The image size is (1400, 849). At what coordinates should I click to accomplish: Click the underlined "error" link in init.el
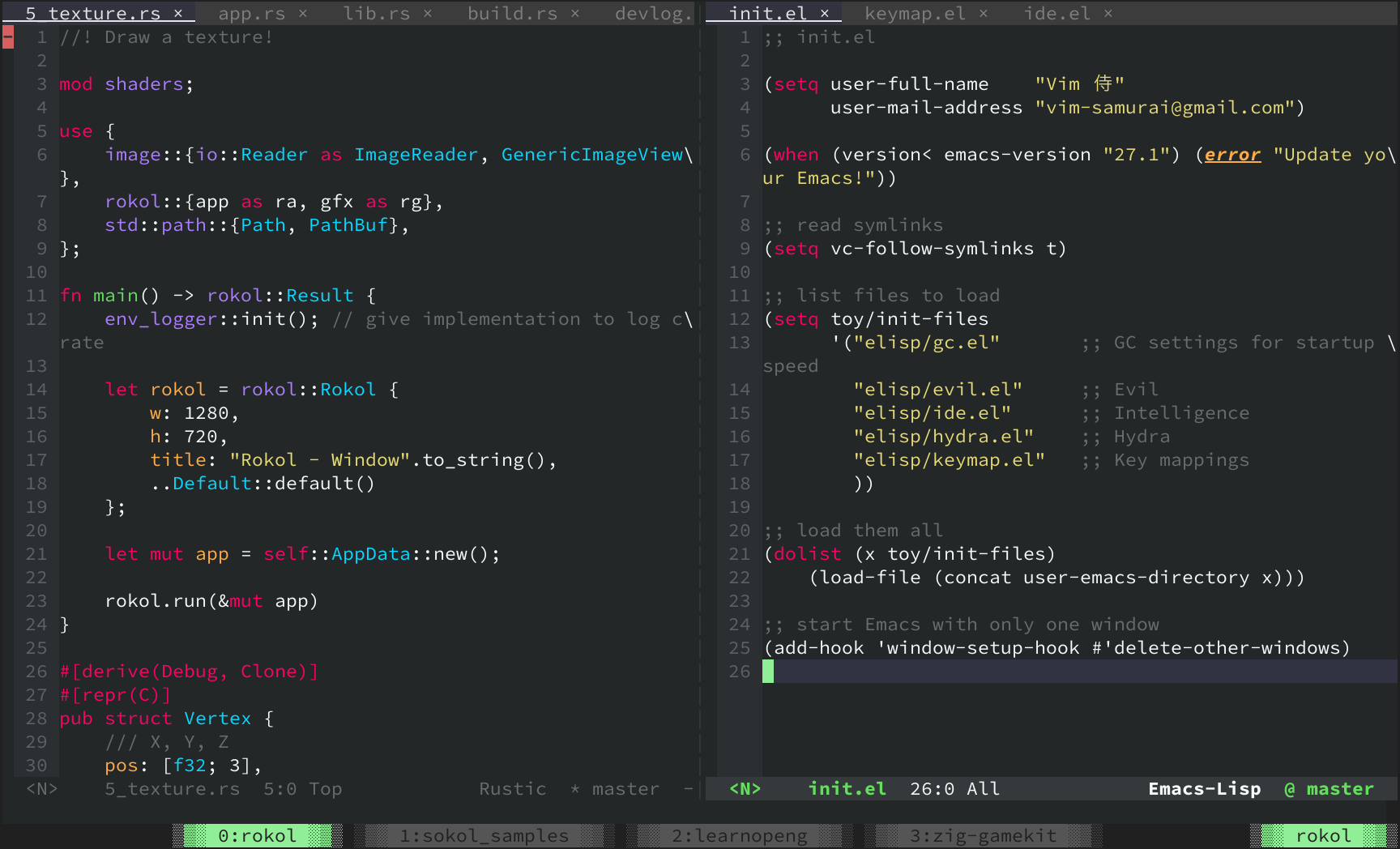(x=1232, y=154)
